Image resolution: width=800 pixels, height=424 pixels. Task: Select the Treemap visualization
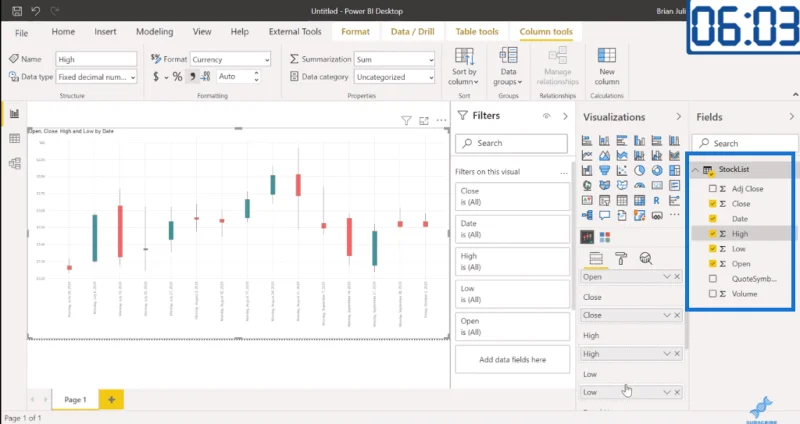pos(674,170)
